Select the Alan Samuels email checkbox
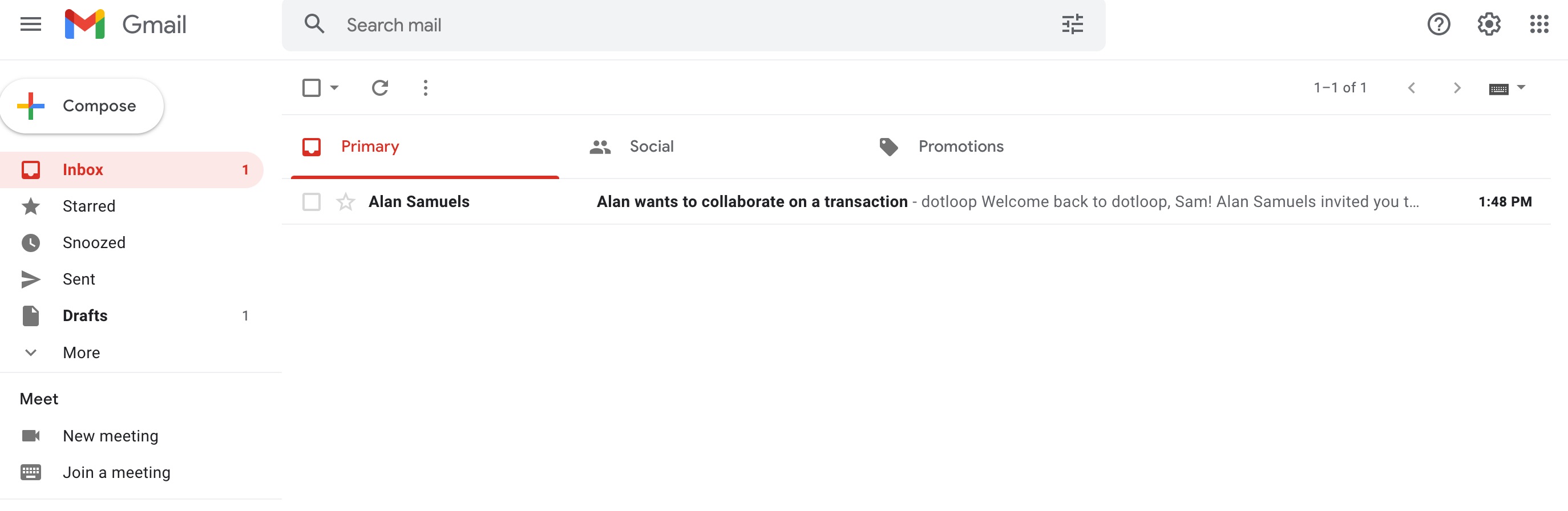 311,201
